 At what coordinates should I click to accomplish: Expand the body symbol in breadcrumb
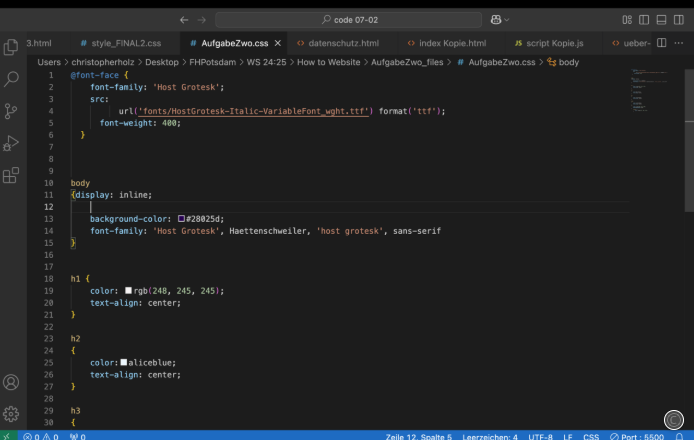tap(568, 62)
